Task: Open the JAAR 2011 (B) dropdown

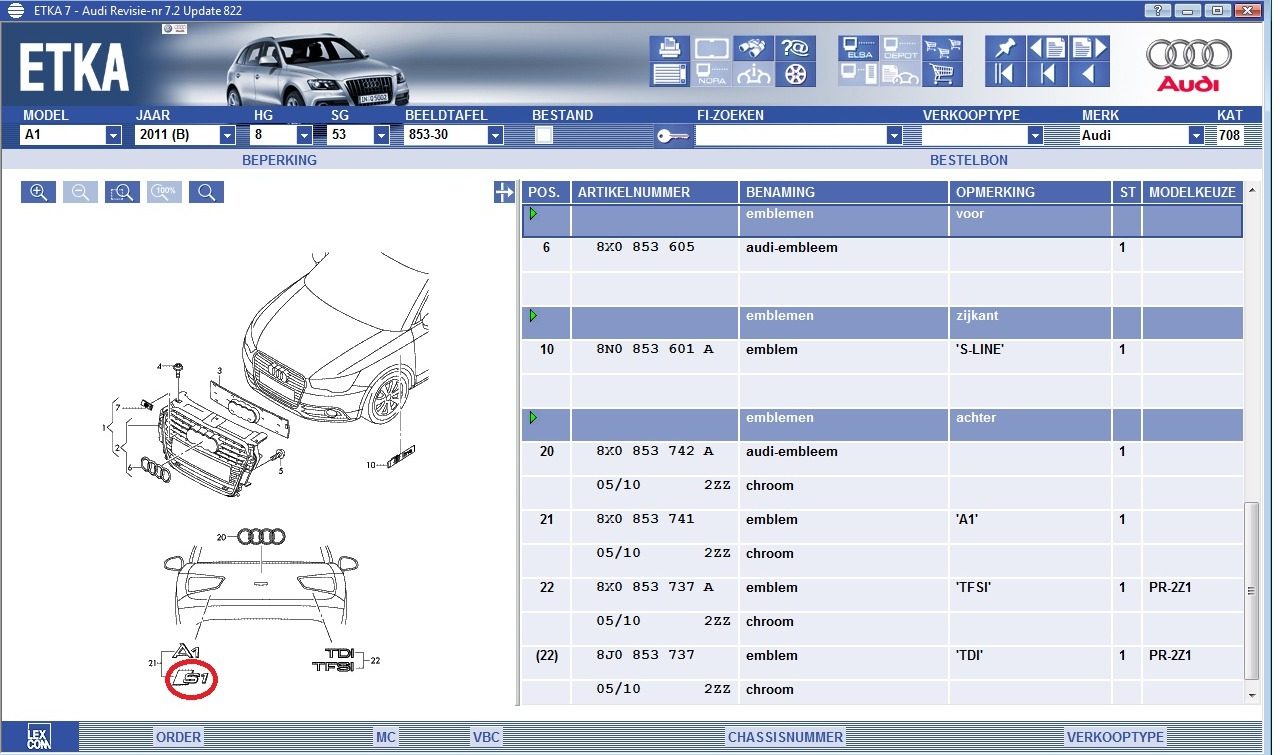Action: [185, 135]
